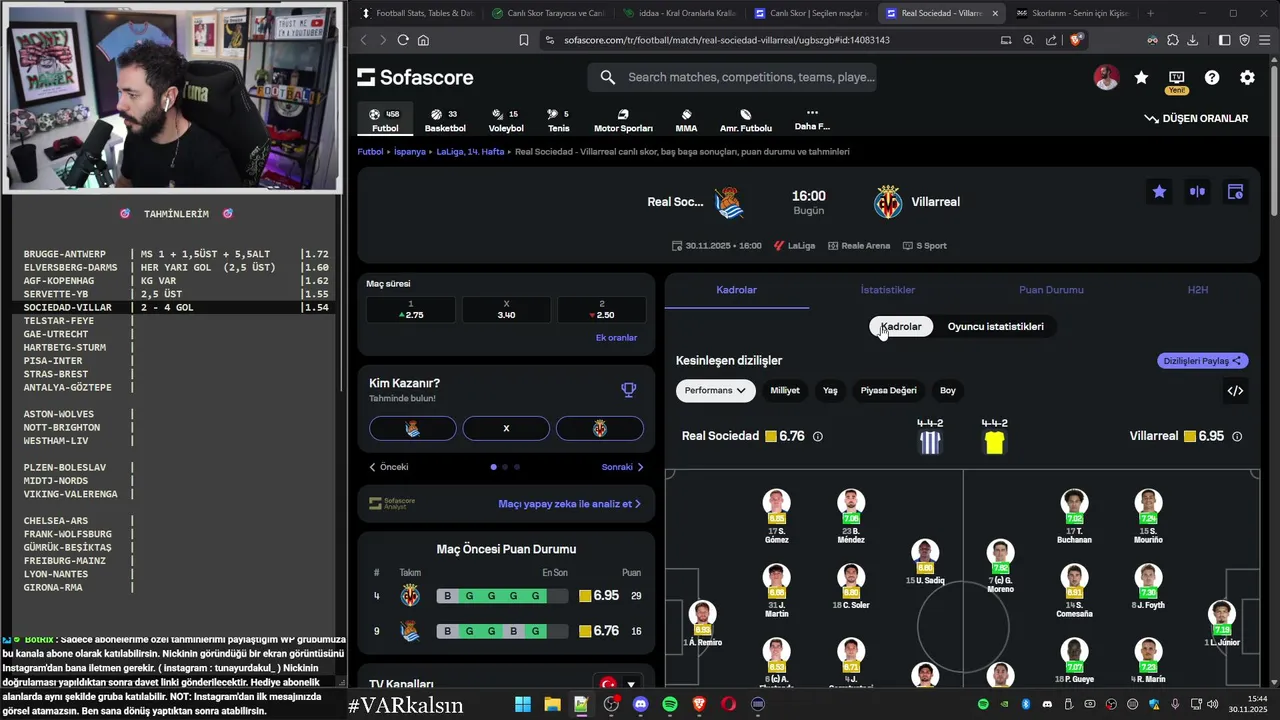Open Villarreal rating info icon
Screen dimensions: 1280x720
1237,437
